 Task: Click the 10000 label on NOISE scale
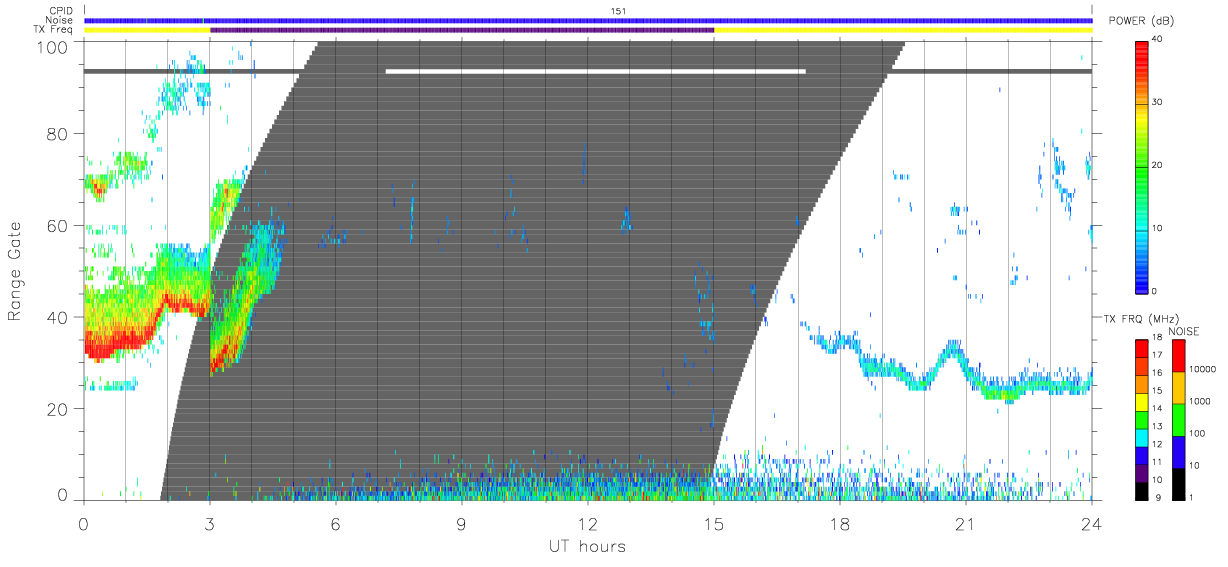[1204, 368]
